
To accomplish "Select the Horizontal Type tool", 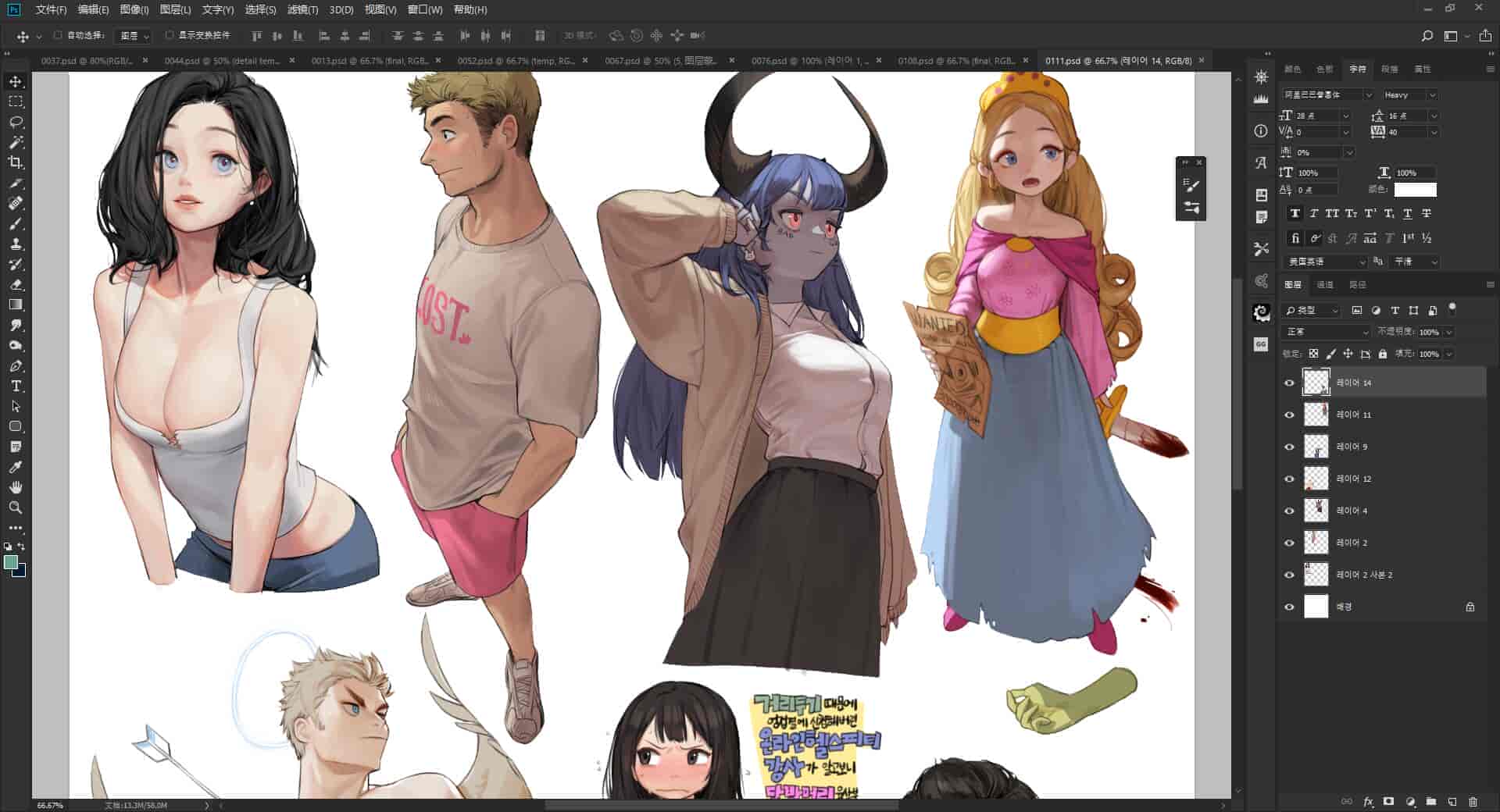I will tap(16, 386).
